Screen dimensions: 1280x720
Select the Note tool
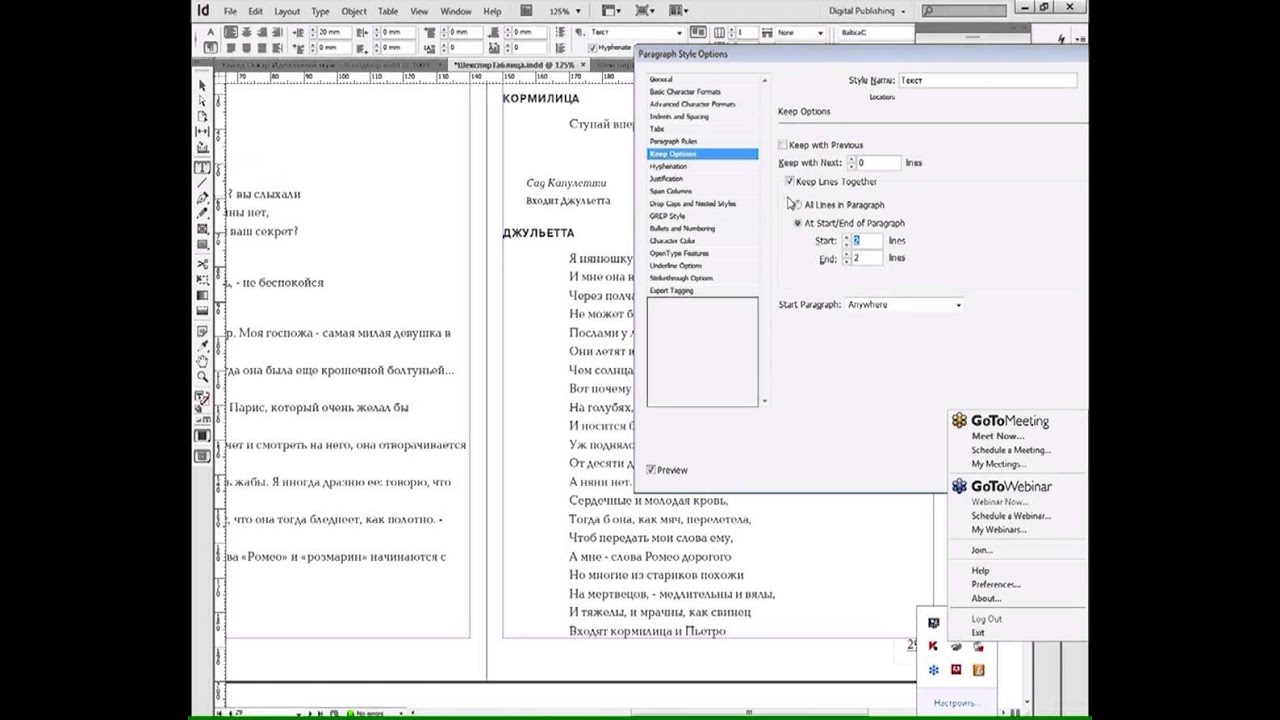202,331
